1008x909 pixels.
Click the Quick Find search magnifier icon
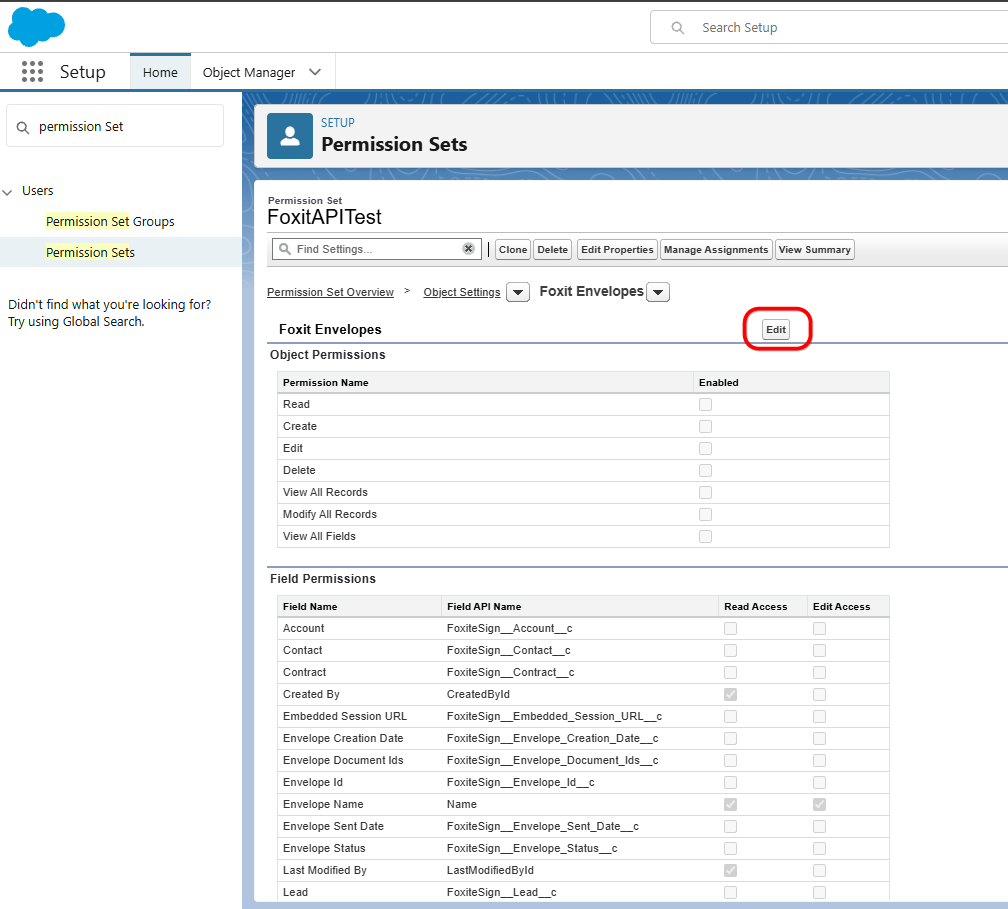[x=23, y=127]
